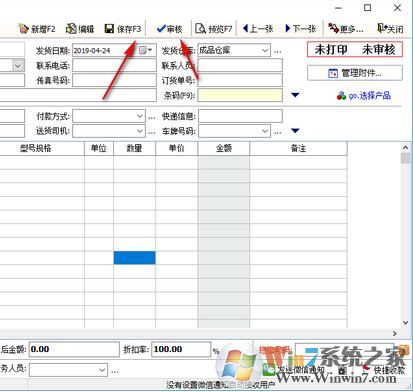The width and height of the screenshot is (413, 392).
Task: Click the 传真号码 input field
Action: (114, 80)
